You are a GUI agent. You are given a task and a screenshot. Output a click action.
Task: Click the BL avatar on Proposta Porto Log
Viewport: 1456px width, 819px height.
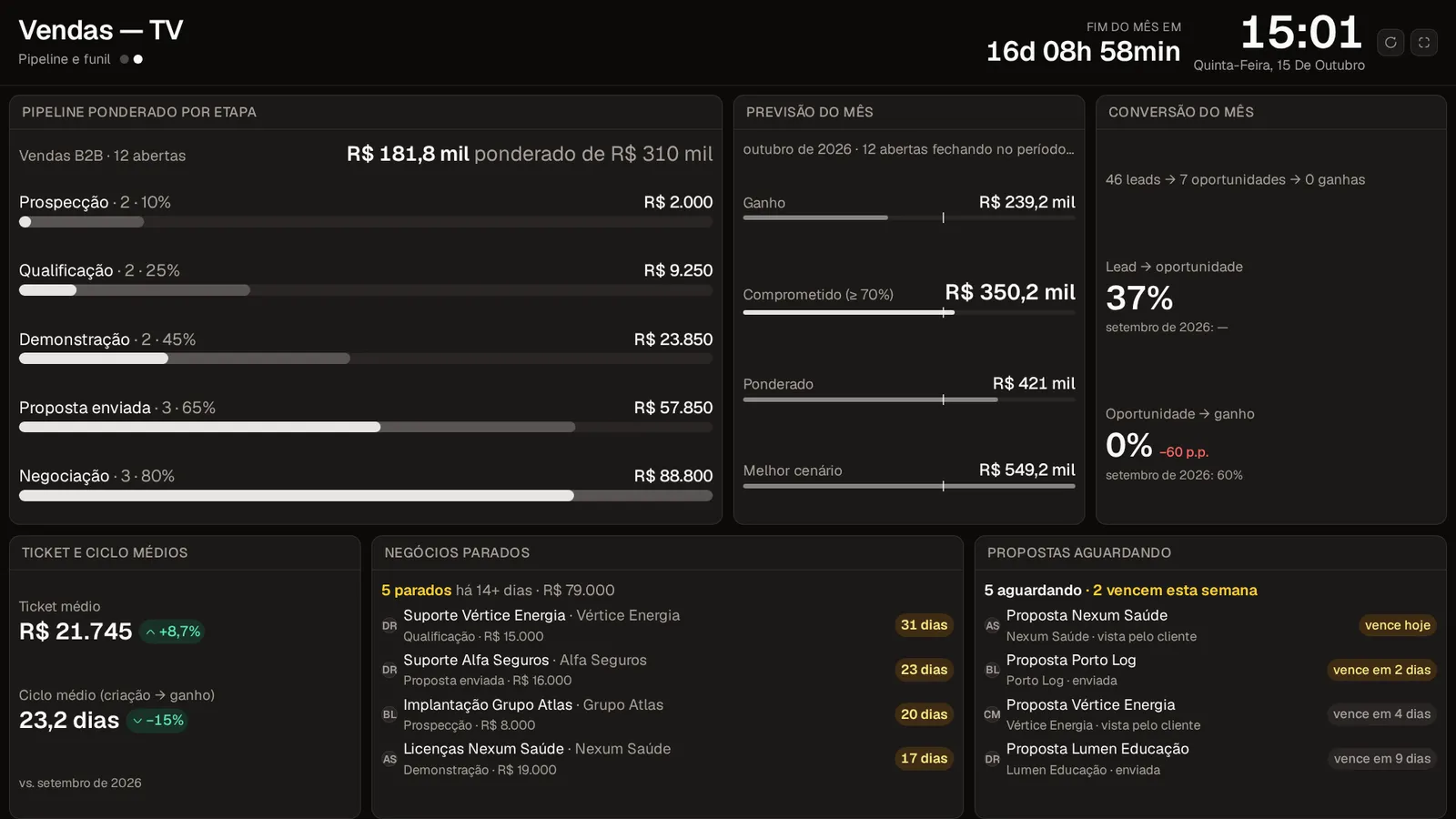(992, 670)
